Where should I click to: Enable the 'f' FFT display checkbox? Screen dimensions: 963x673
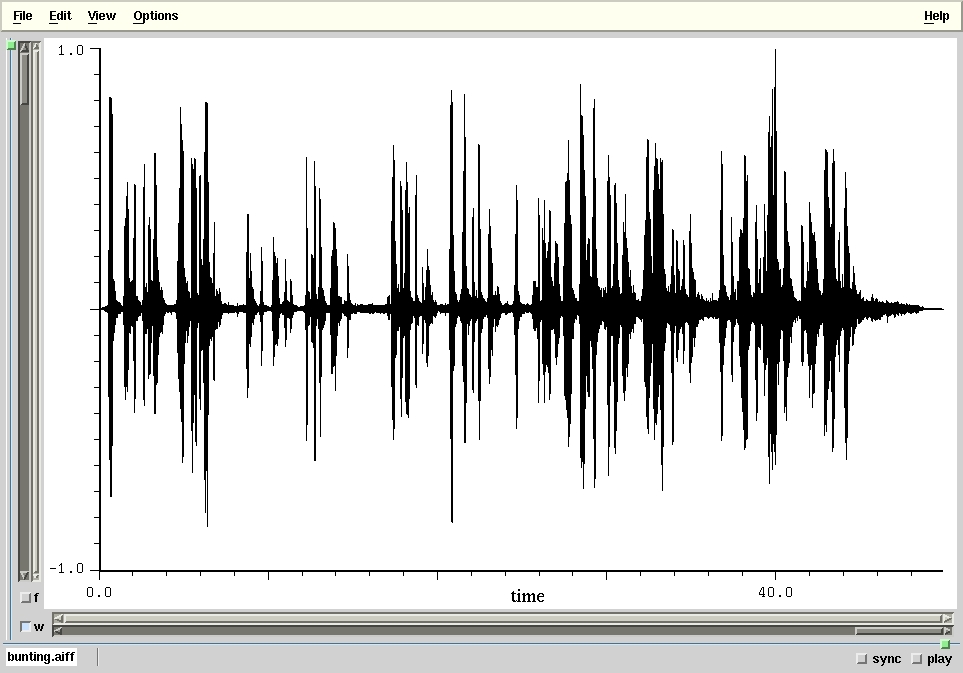coord(26,598)
